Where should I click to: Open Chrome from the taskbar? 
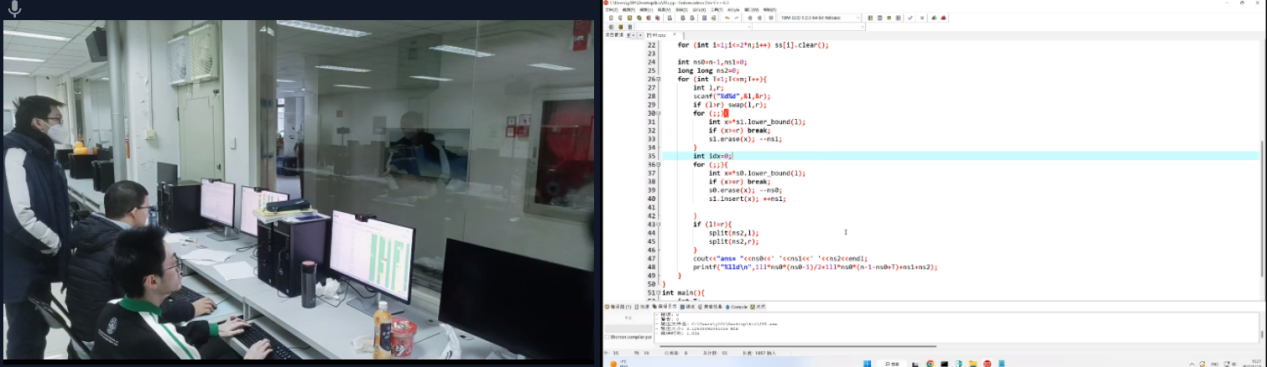pyautogui.click(x=930, y=363)
